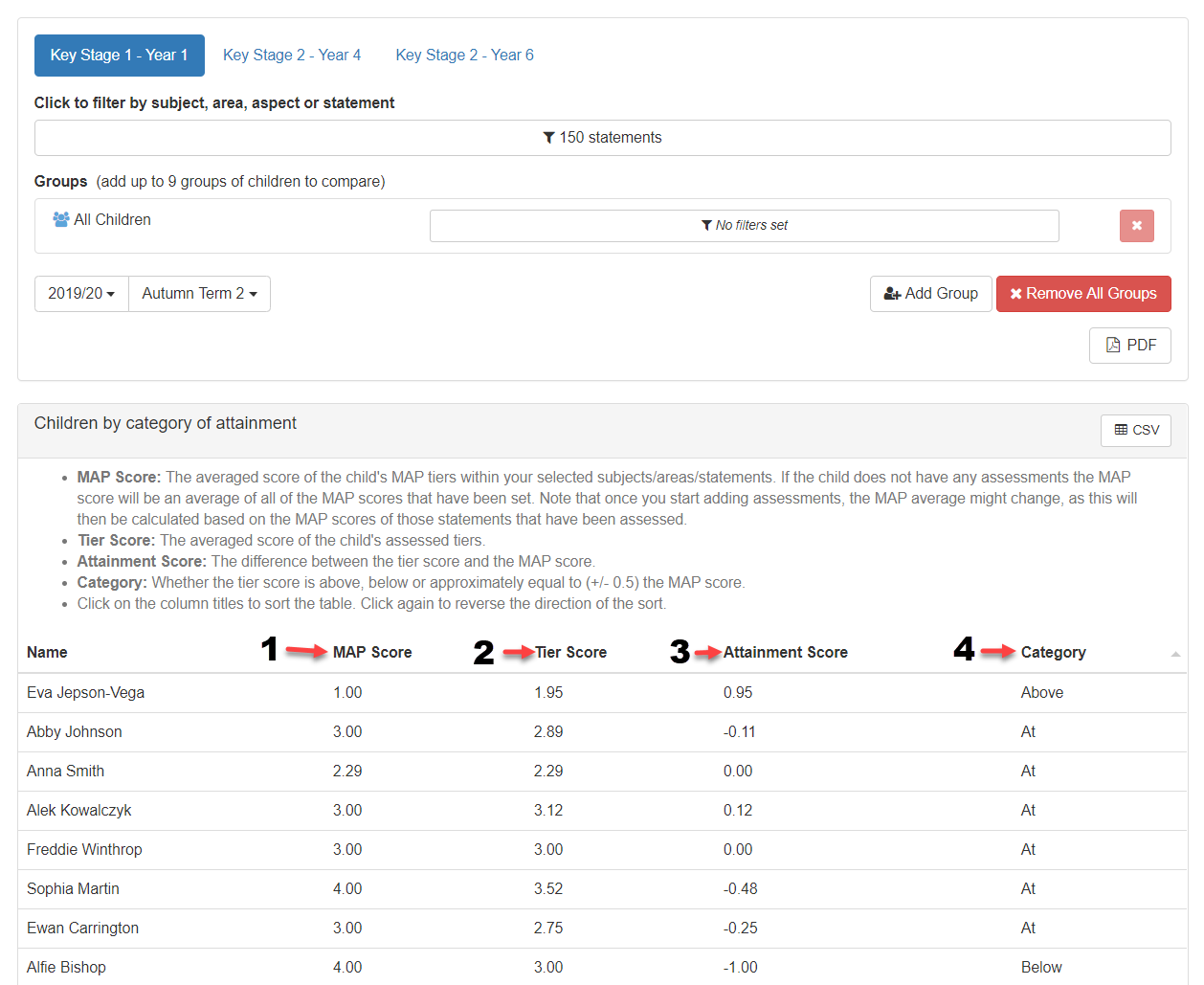Select the Eva Jepson-Vega name cell
The width and height of the screenshot is (1204, 985).
click(x=85, y=693)
